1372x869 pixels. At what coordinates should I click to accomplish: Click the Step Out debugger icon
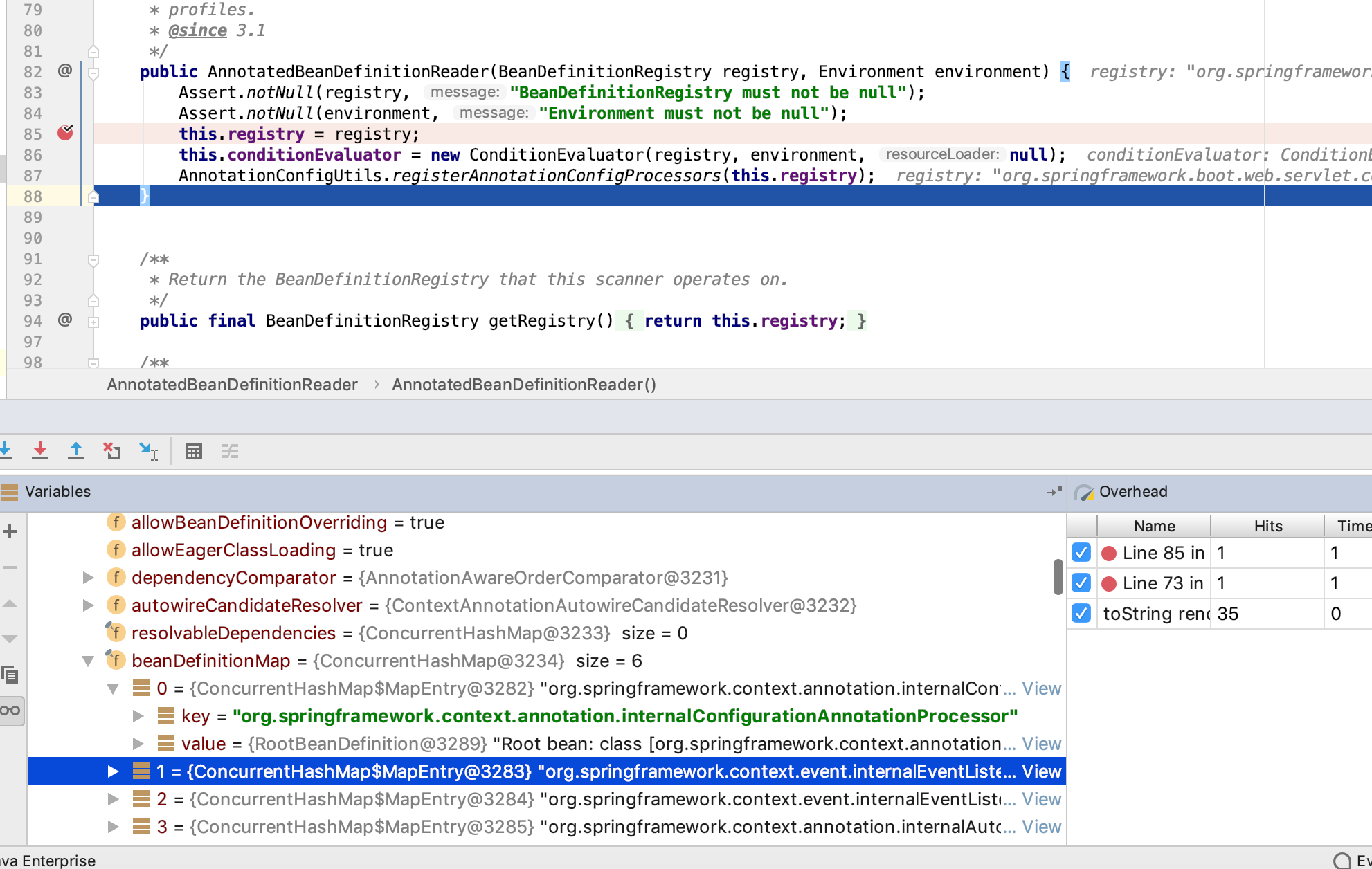click(x=76, y=451)
